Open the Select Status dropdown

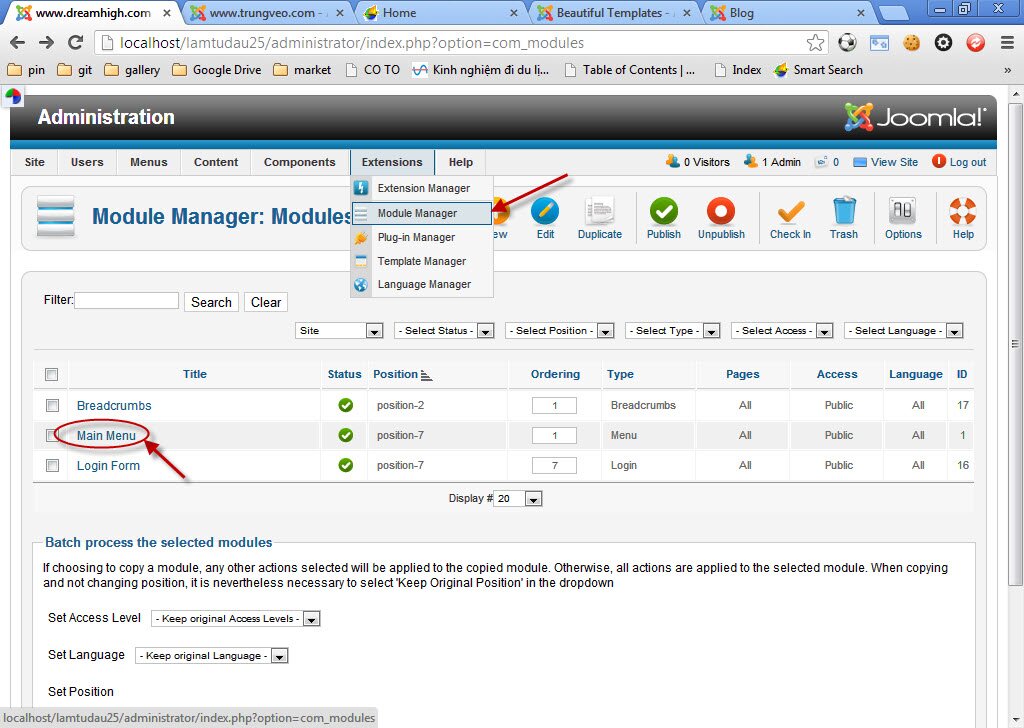click(x=444, y=330)
